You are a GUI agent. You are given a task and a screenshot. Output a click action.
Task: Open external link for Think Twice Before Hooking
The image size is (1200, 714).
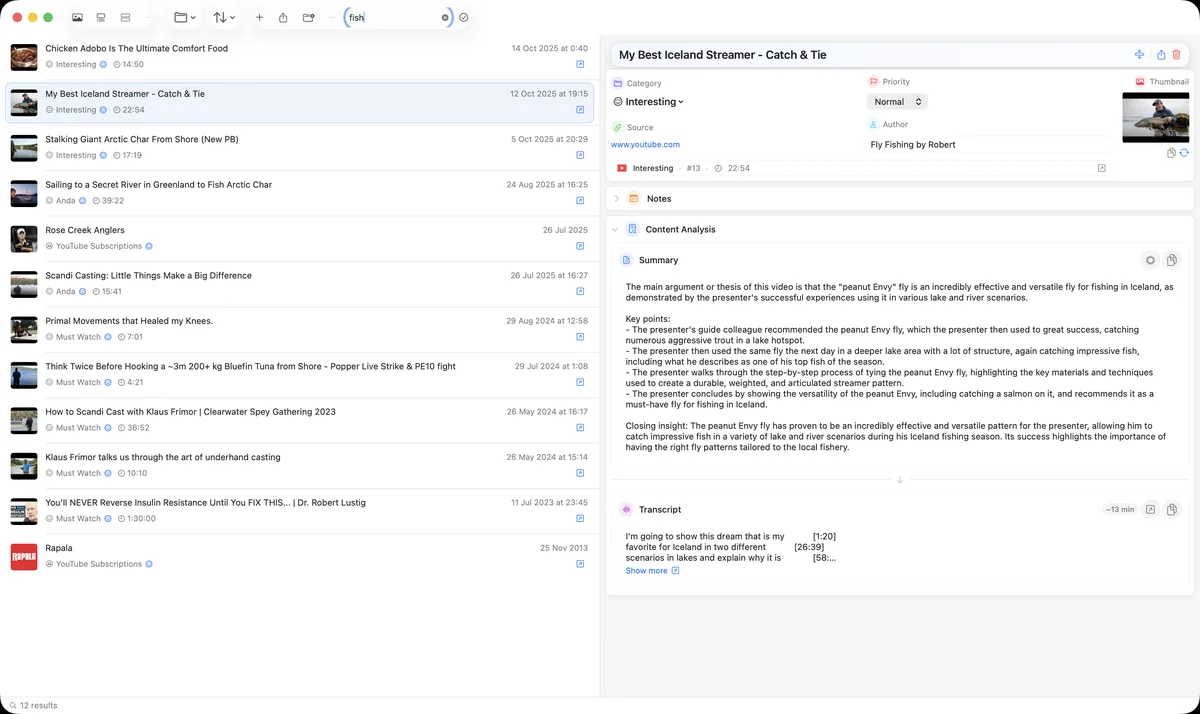pos(580,382)
